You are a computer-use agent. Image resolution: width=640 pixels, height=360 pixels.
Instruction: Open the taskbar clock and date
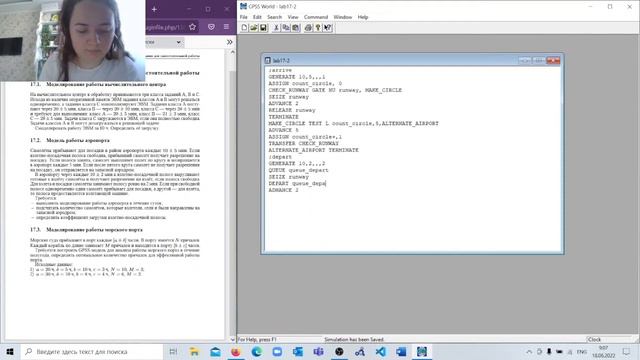point(603,351)
